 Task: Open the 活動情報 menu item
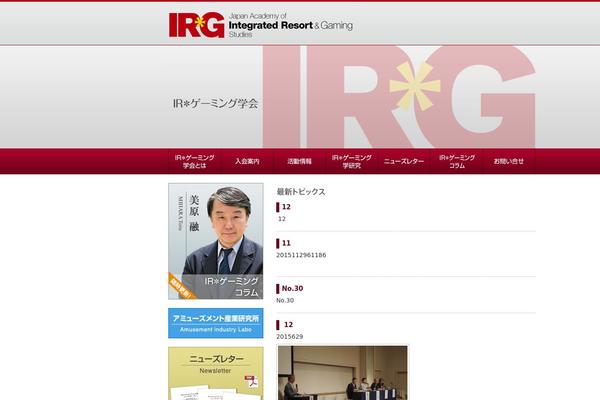299,162
